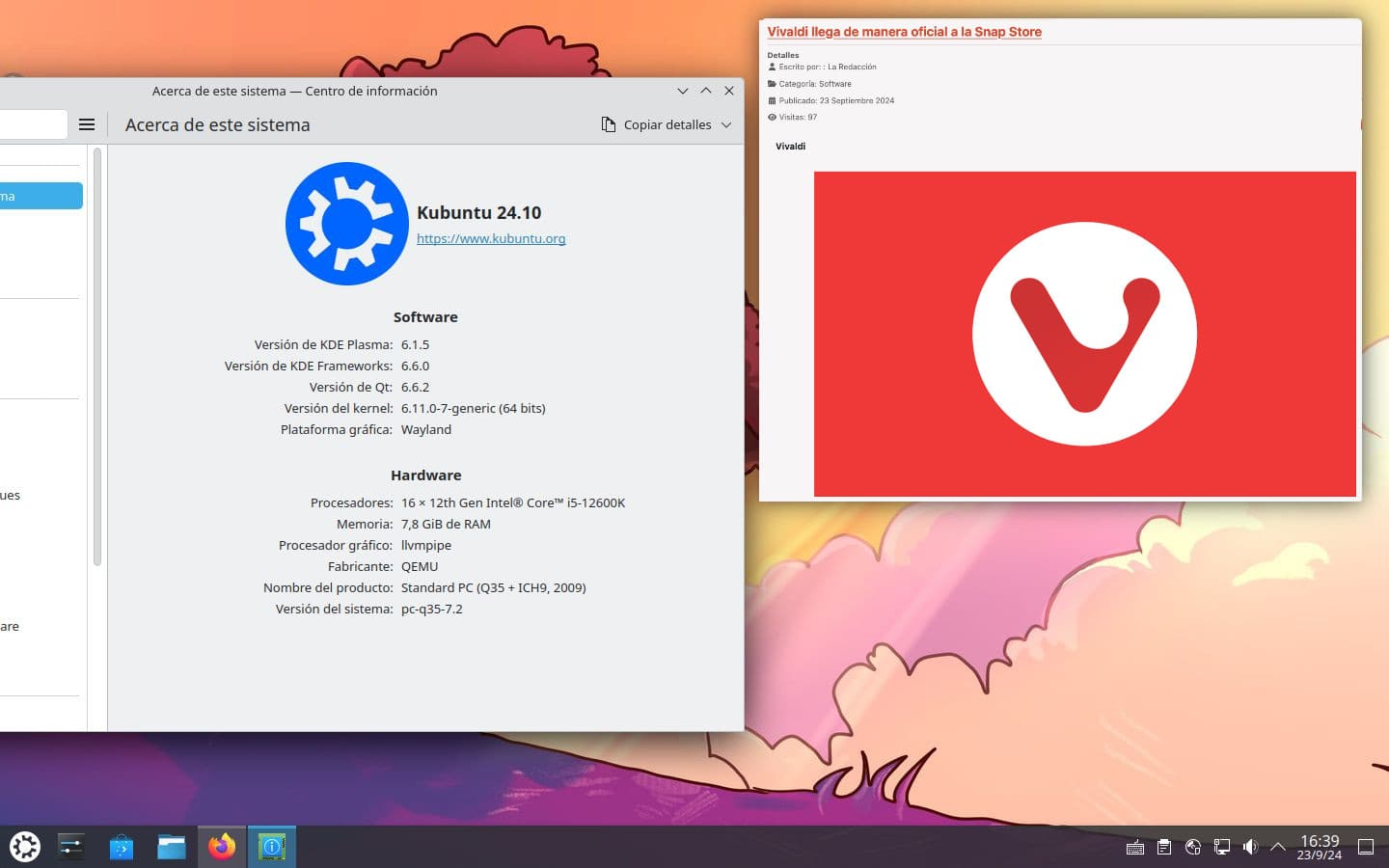Image resolution: width=1389 pixels, height=868 pixels.
Task: Open the kubuntu.org website link
Action: coord(491,238)
